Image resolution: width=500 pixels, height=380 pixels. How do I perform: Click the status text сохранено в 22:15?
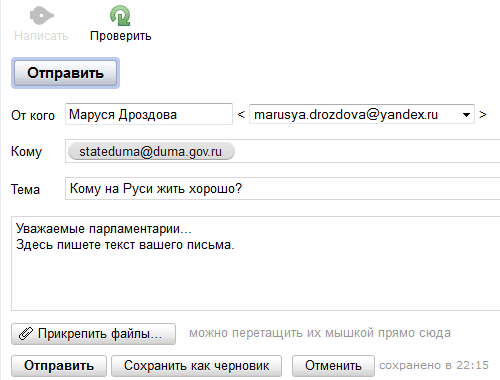[x=434, y=365]
